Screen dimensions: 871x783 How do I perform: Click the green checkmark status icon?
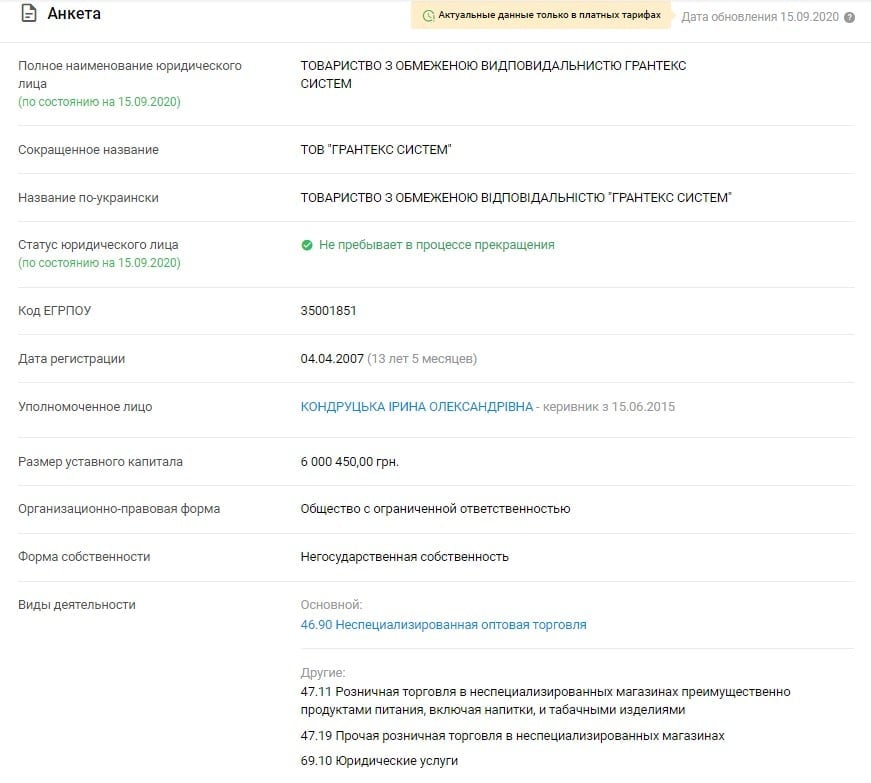point(307,245)
